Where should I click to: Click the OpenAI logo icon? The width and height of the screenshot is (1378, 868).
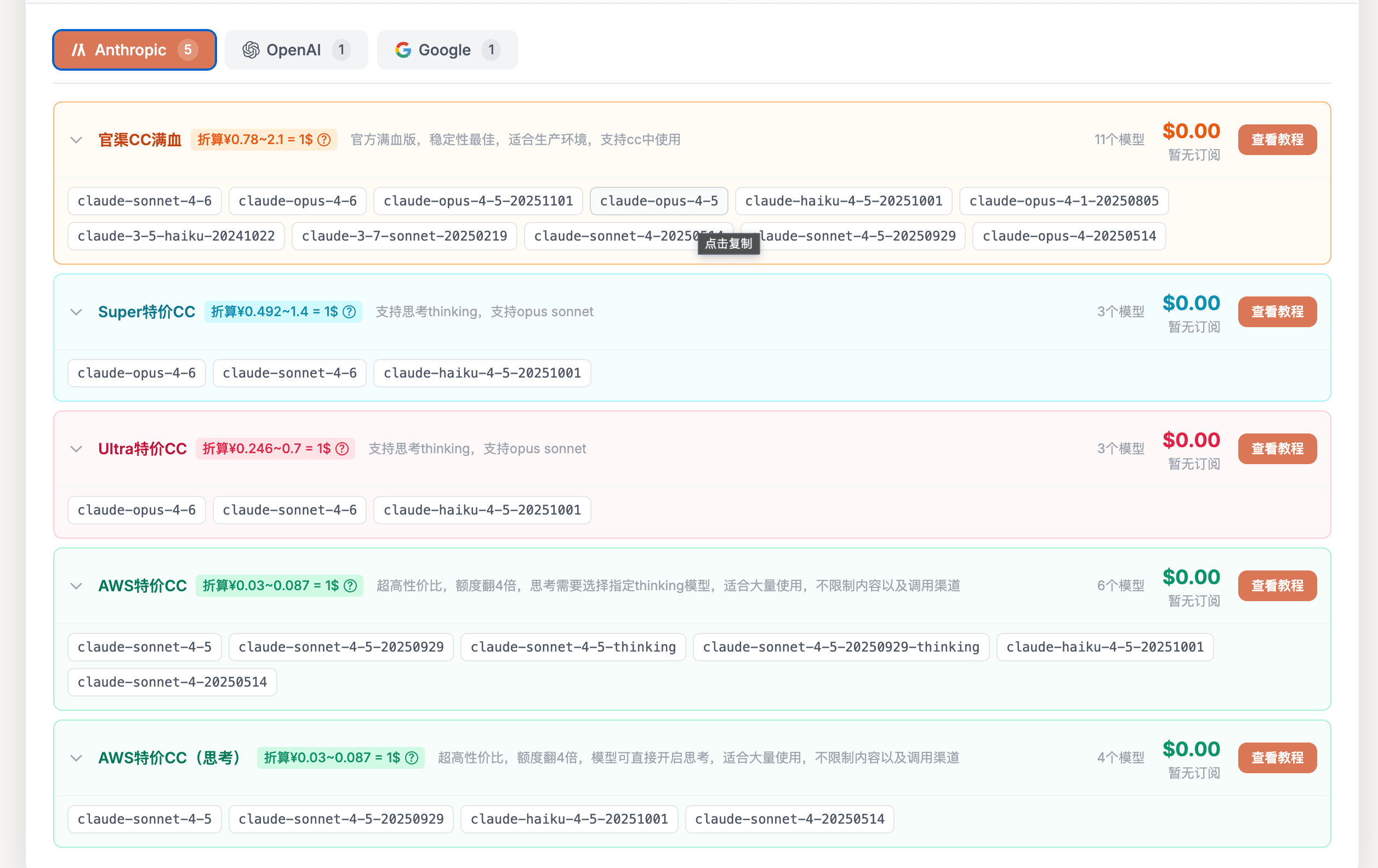pyautogui.click(x=250, y=50)
